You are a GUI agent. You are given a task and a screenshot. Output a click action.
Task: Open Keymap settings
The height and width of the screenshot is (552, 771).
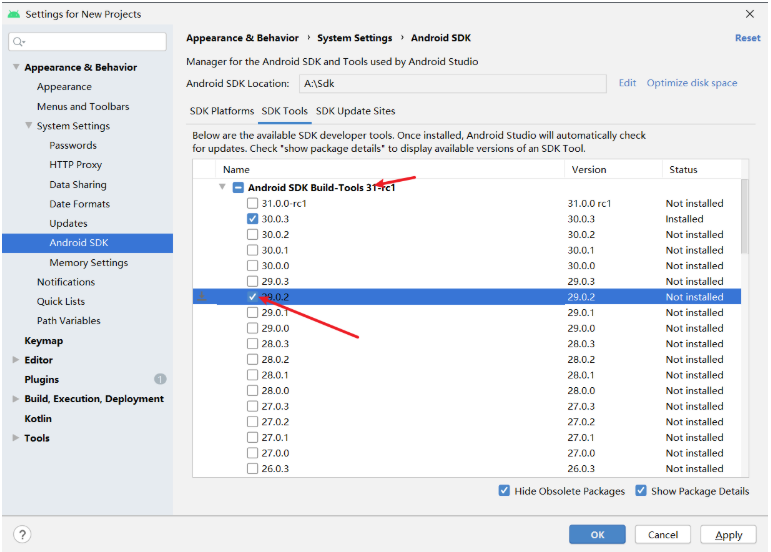44,341
